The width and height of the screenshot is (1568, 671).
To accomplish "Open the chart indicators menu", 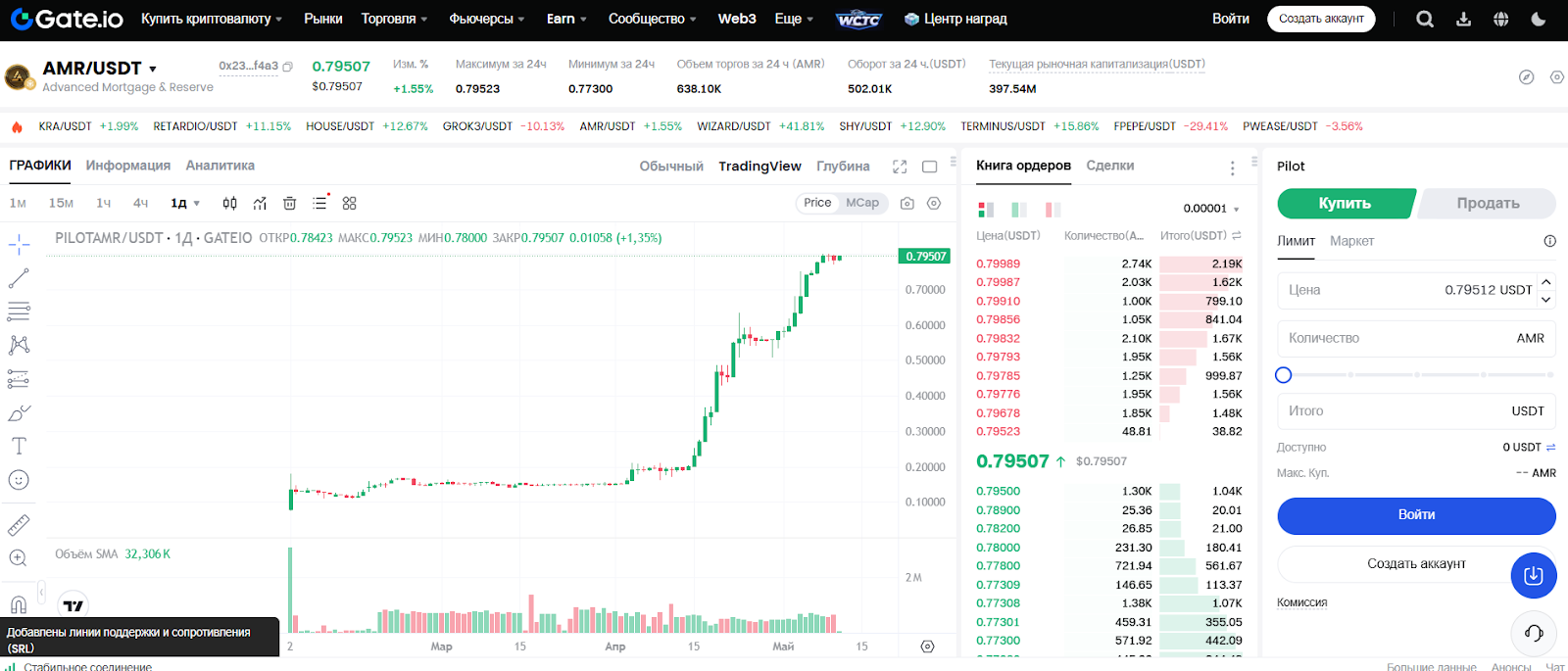I will pyautogui.click(x=260, y=203).
